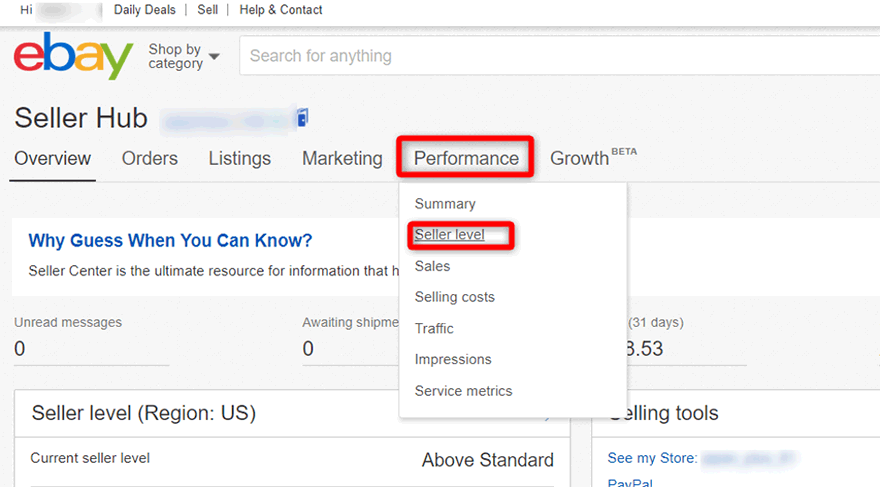880x487 pixels.
Task: Focus the Search for anything field
Action: tap(560, 56)
